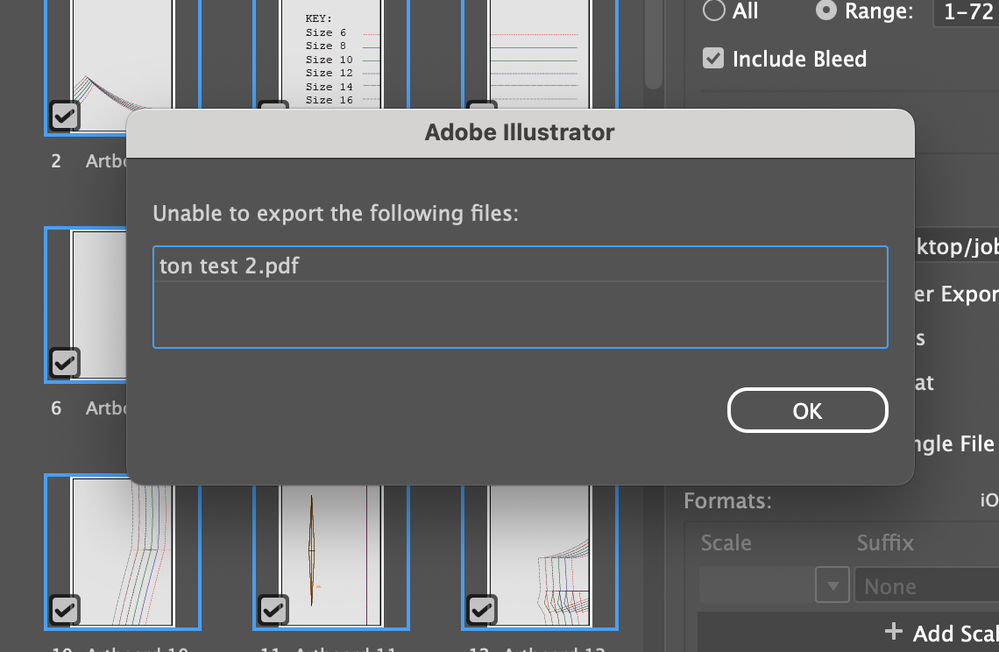
Task: Uncheck the Artboard 6 export checkbox
Action: [x=64, y=363]
